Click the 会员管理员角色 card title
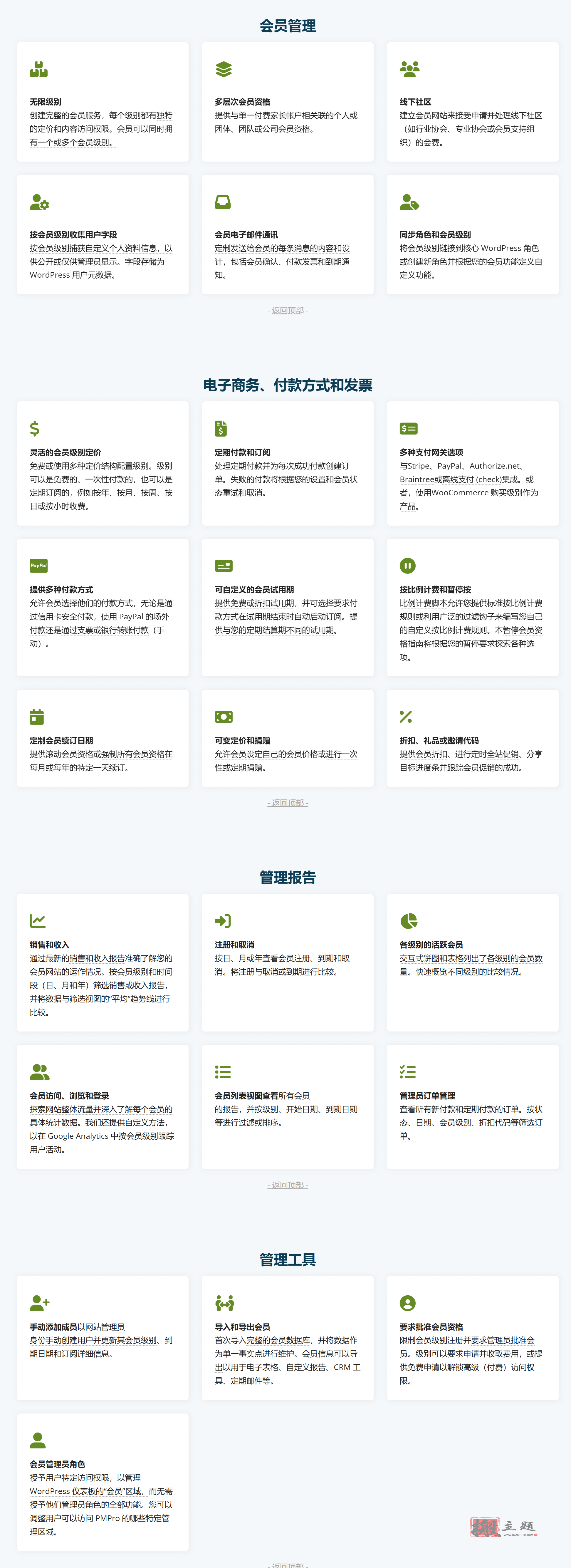 (x=57, y=1464)
